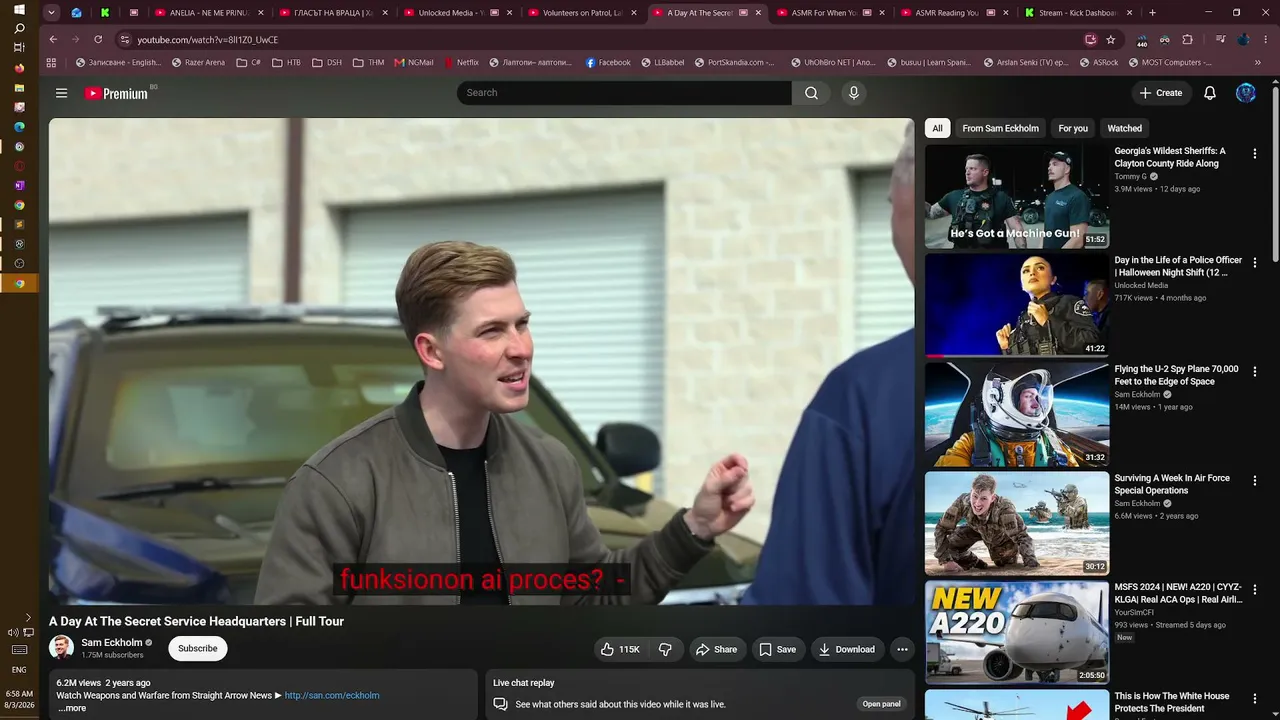Switch to the ANELIA - NE ME PRINU tab
The width and height of the screenshot is (1280, 720).
(x=210, y=13)
